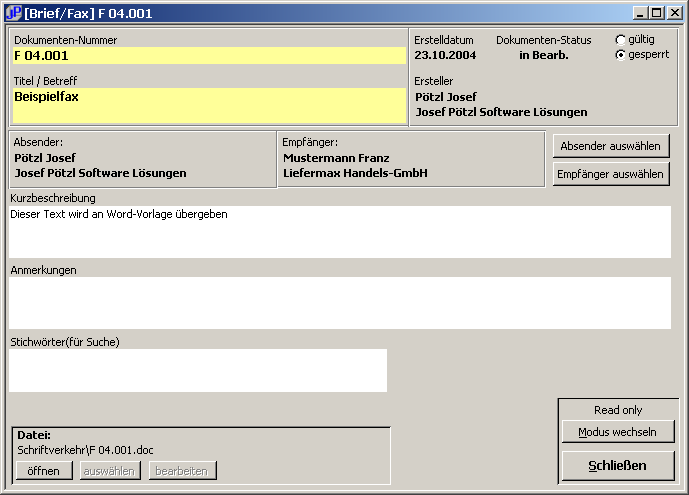Focus the Kurzbeschreibung text area
The image size is (689, 495).
point(340,231)
